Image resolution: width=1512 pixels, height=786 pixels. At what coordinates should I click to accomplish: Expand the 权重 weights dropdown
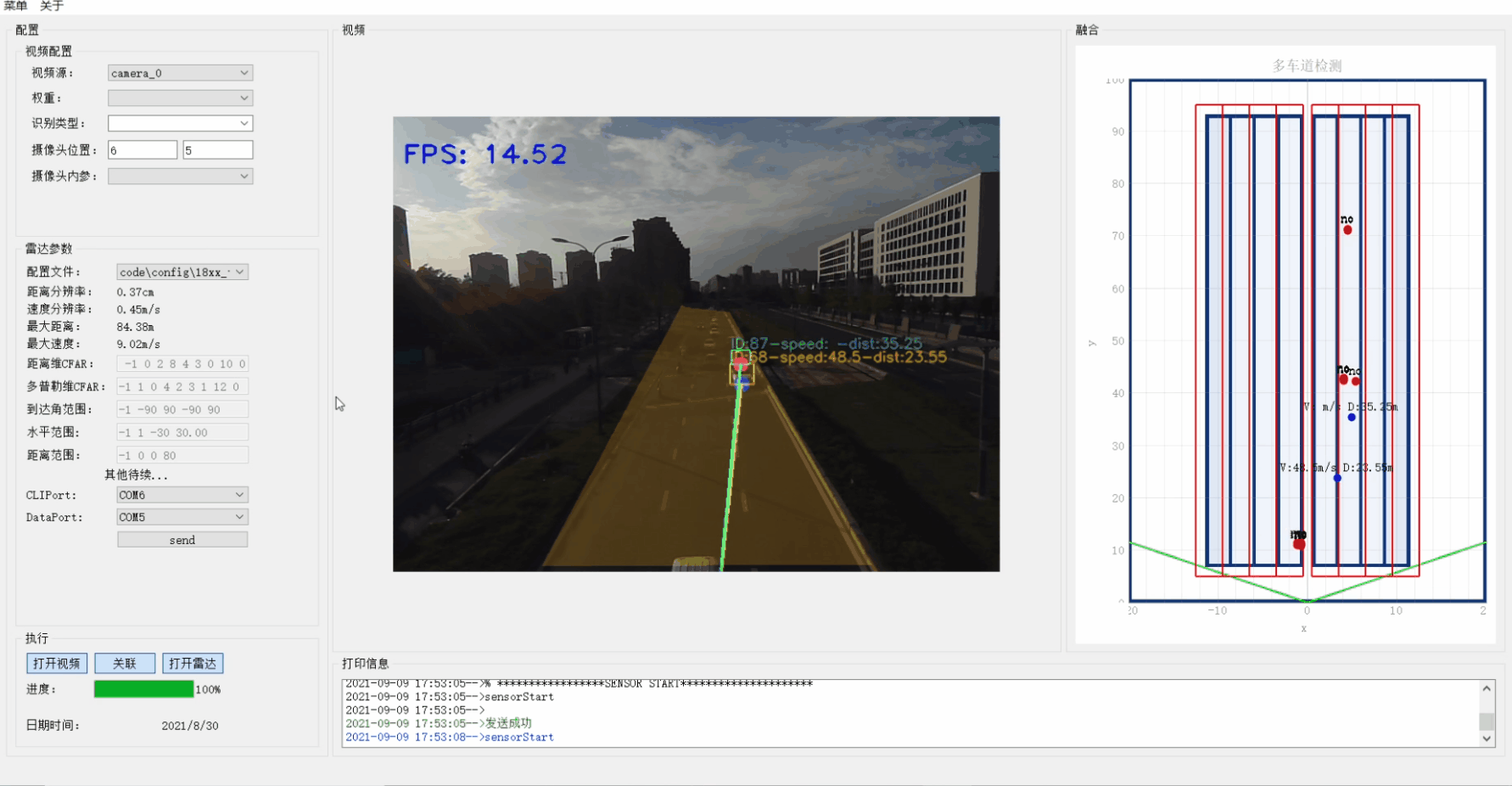pos(179,98)
